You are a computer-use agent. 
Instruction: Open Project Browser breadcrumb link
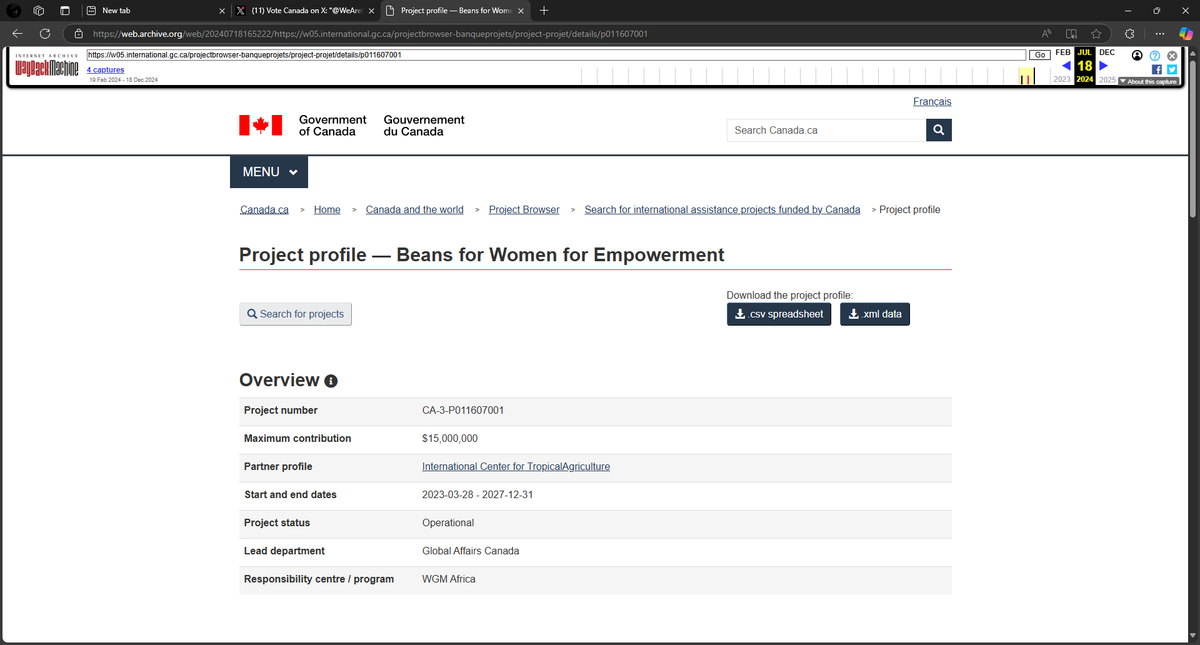point(524,210)
